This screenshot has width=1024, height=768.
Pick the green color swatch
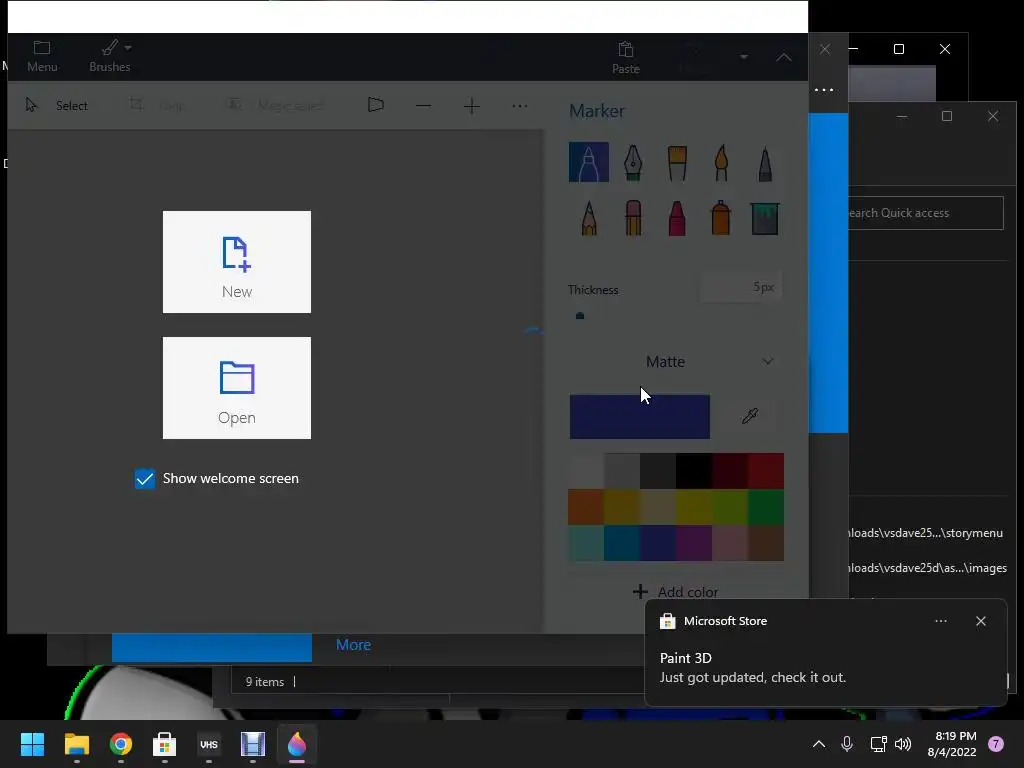(x=765, y=507)
